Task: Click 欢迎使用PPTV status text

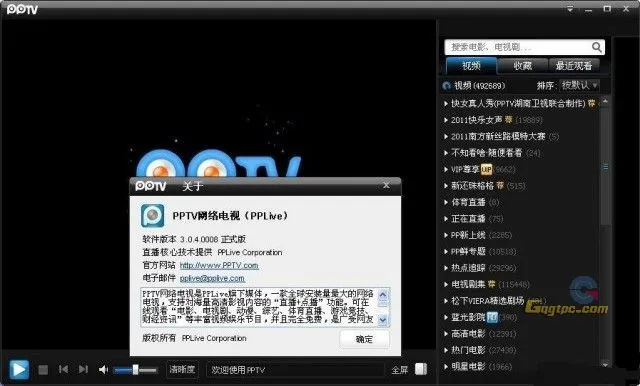Action: [238, 370]
